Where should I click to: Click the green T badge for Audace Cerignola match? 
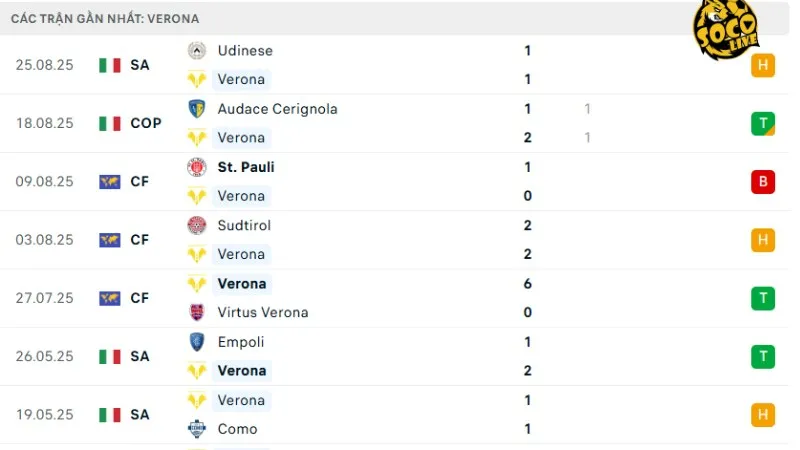pos(763,123)
